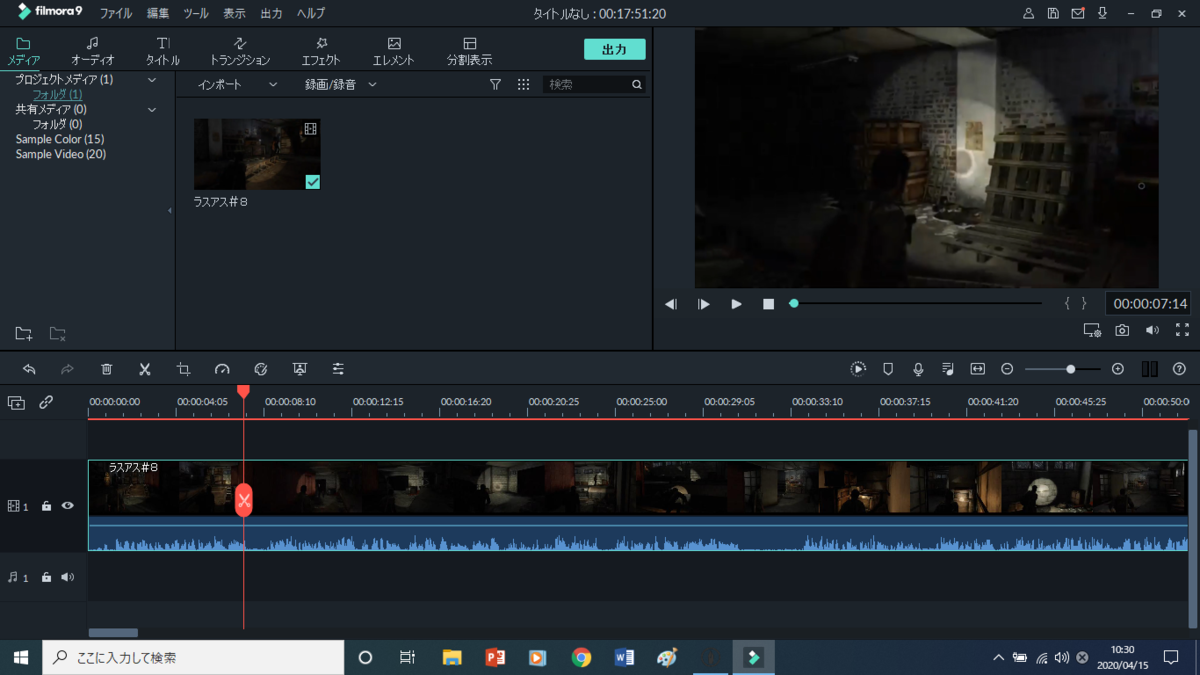Switch to the エフェクト tab
1200x675 pixels.
[321, 51]
